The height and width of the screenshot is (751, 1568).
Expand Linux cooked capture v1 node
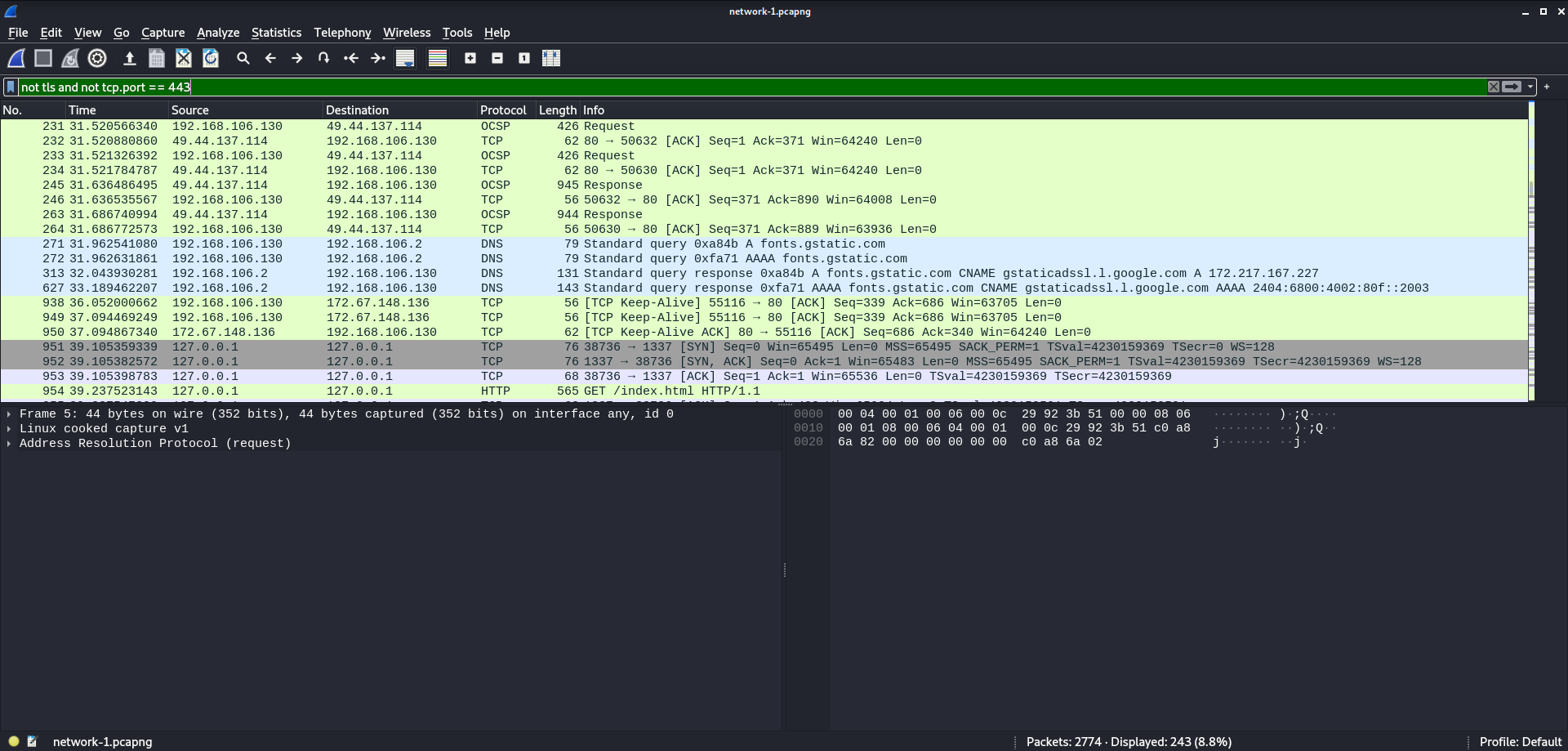coord(9,429)
